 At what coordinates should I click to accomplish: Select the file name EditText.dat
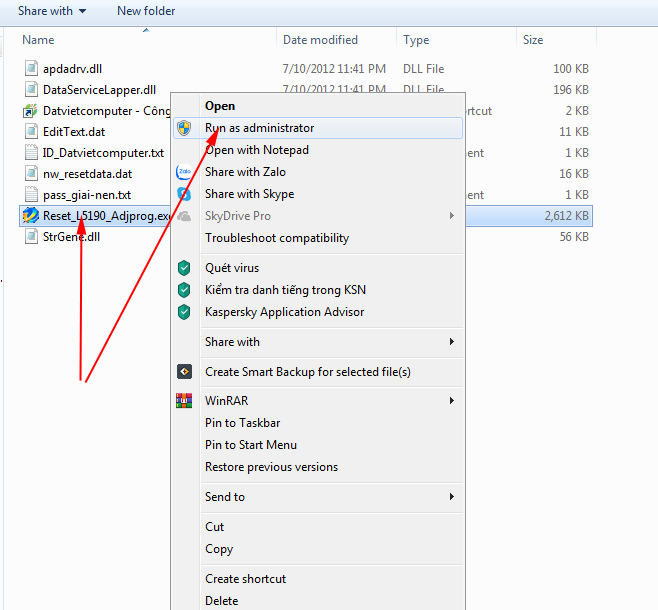74,132
